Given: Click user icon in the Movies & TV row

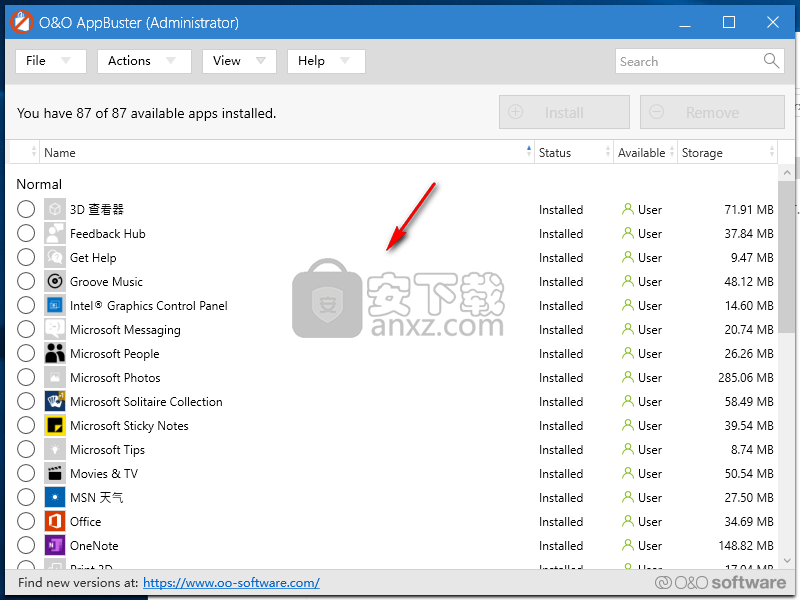Looking at the screenshot, I should 628,473.
